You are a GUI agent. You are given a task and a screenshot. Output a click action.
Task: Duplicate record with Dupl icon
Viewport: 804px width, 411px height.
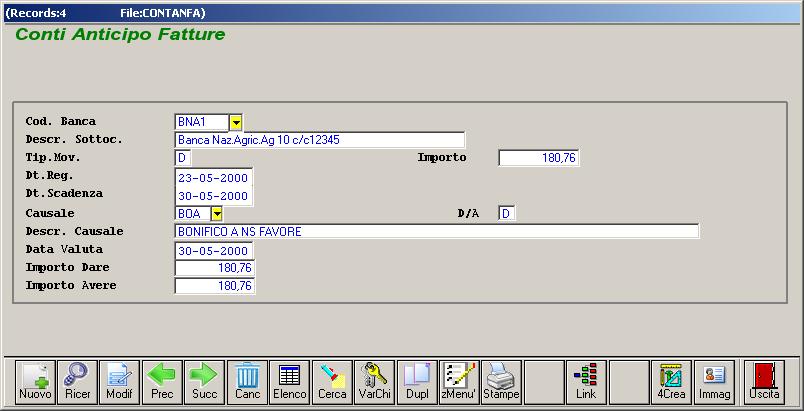(417, 381)
